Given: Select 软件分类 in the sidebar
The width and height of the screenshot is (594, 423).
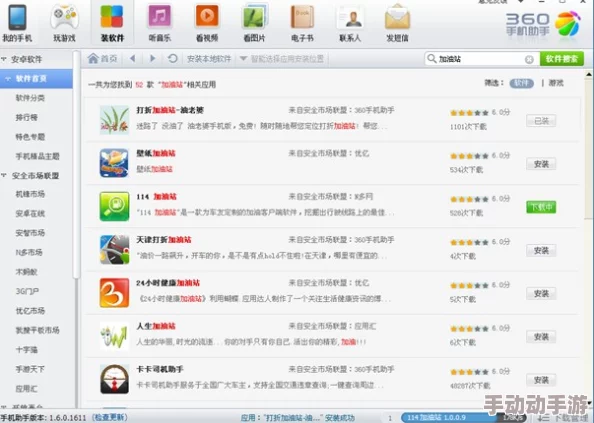Looking at the screenshot, I should click(30, 98).
